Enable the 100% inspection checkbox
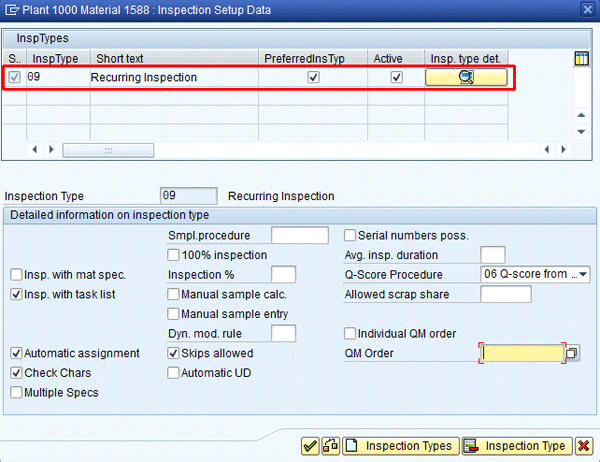600x462 pixels. (174, 255)
